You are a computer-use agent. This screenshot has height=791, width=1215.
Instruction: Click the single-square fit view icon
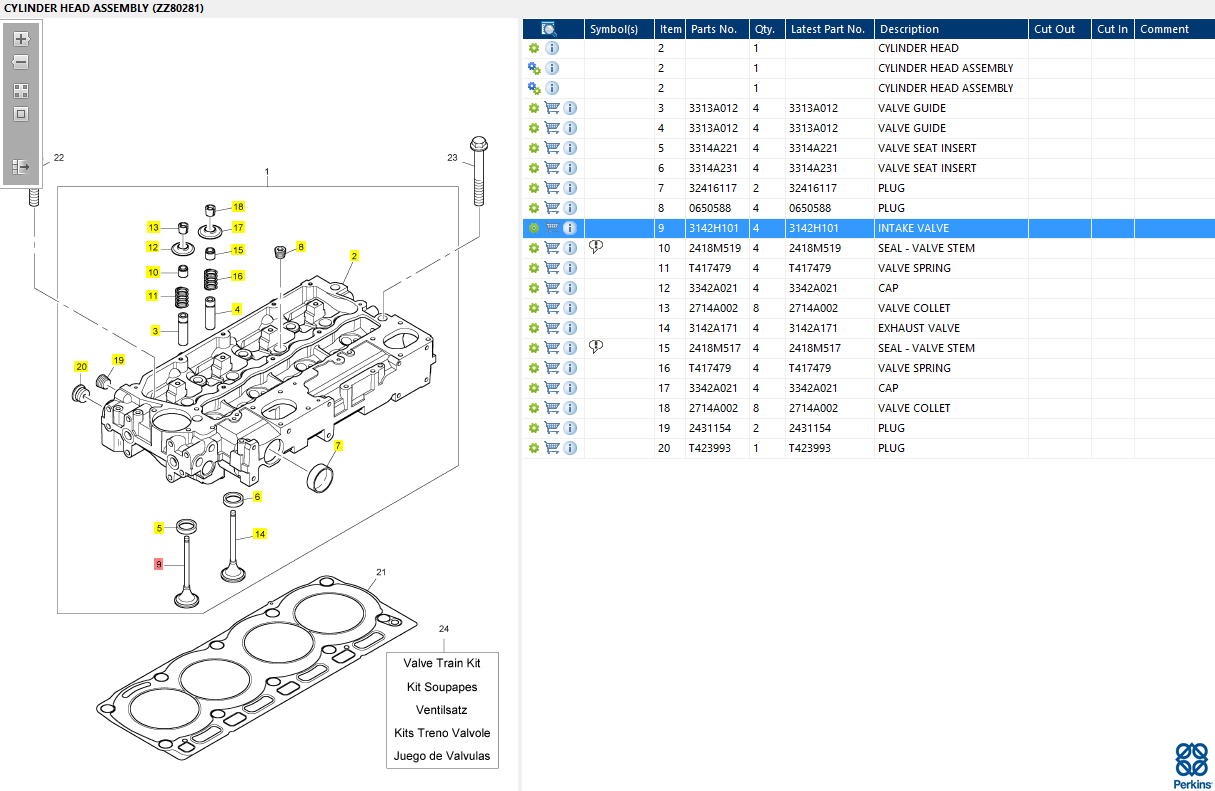pos(21,113)
